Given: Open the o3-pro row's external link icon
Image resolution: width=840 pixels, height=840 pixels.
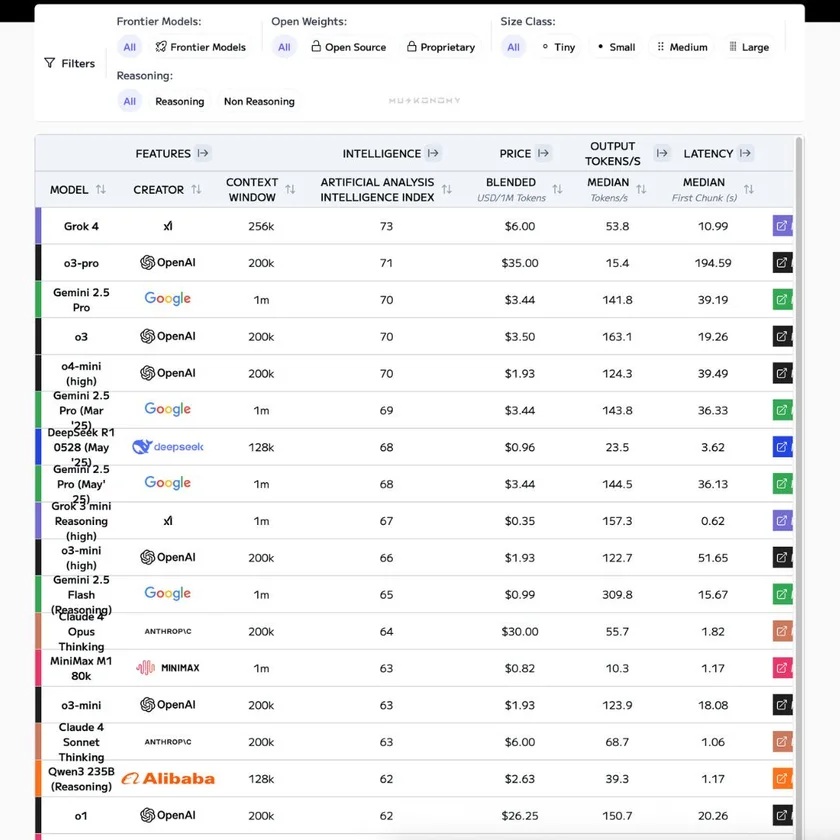Looking at the screenshot, I should click(x=782, y=263).
